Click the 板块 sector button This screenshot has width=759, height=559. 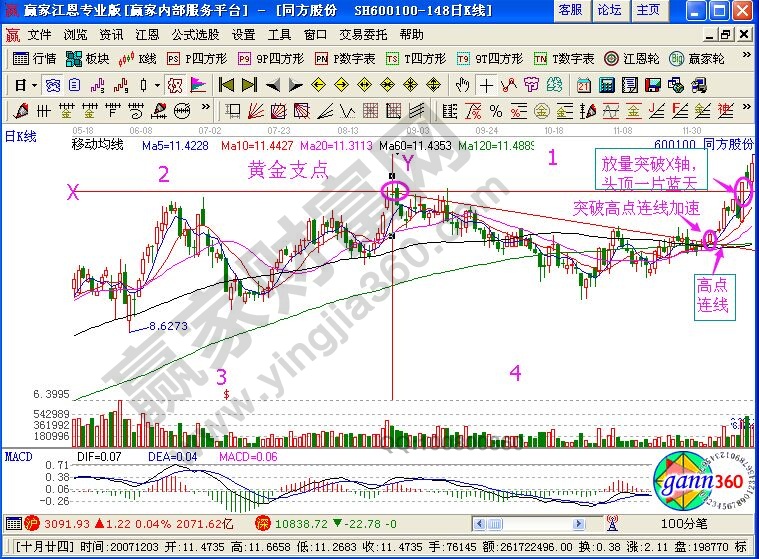click(89, 59)
